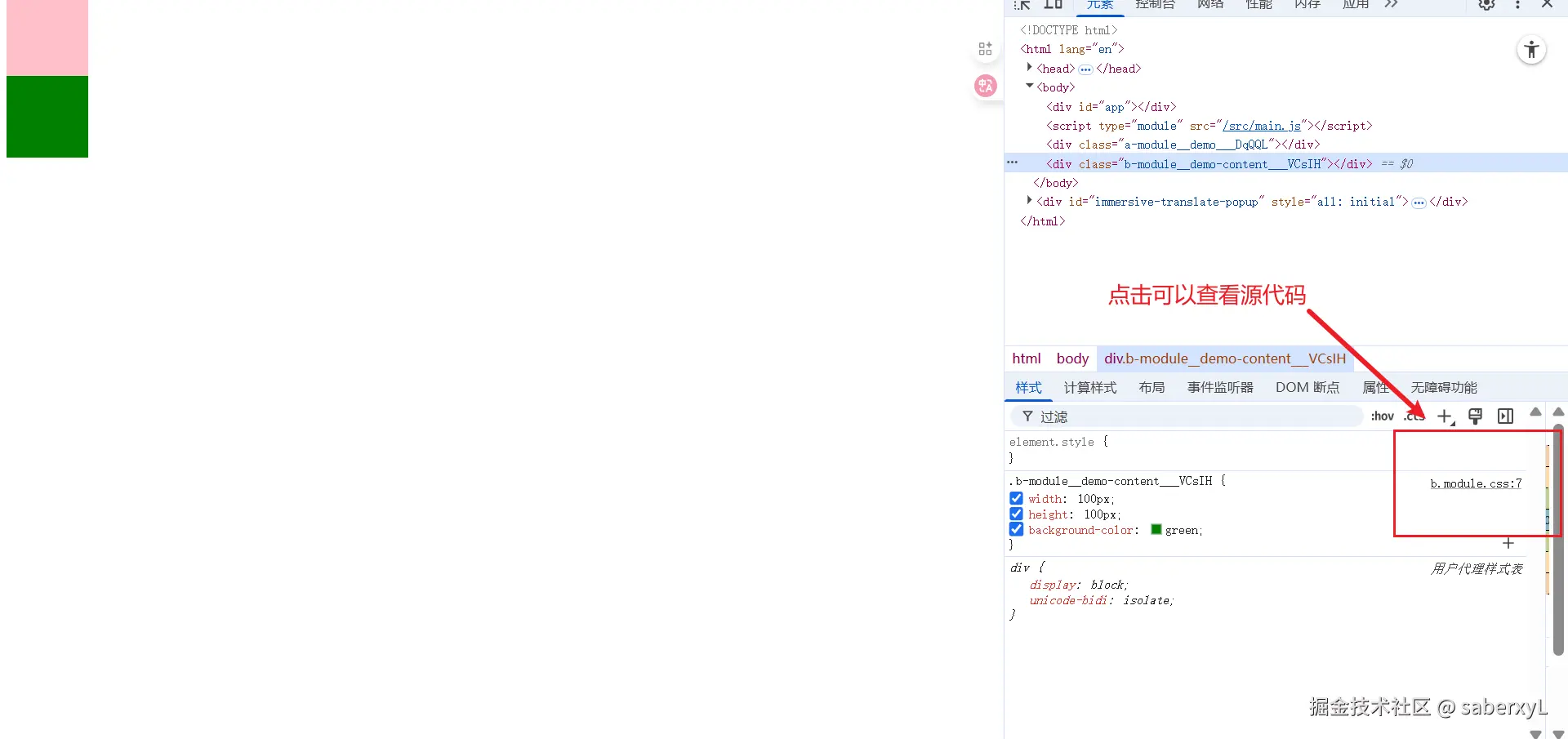
Task: Open the 网络 tab
Action: click(1210, 6)
